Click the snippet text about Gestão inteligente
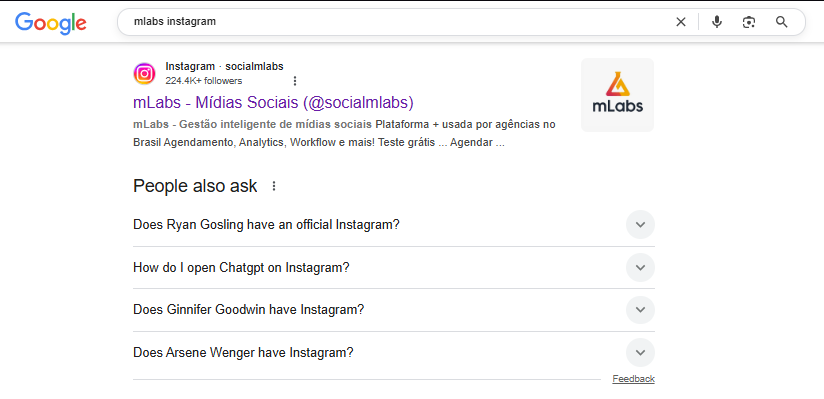This screenshot has width=824, height=399. pyautogui.click(x=344, y=134)
